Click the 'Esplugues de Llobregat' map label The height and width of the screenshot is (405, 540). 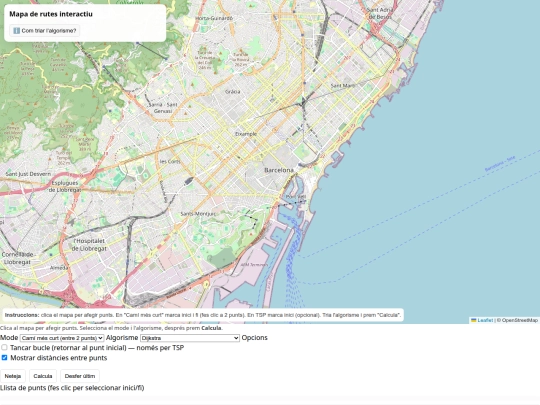pos(65,186)
